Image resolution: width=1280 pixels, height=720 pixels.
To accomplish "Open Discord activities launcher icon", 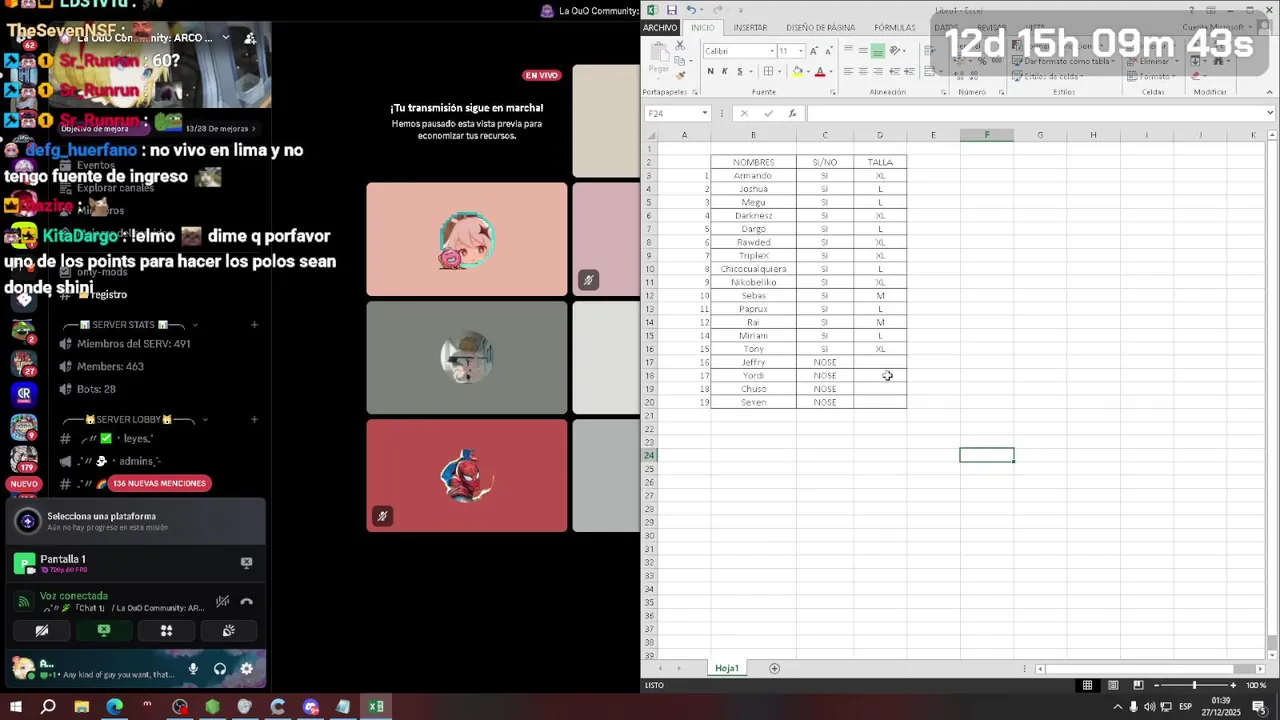I will coord(166,631).
